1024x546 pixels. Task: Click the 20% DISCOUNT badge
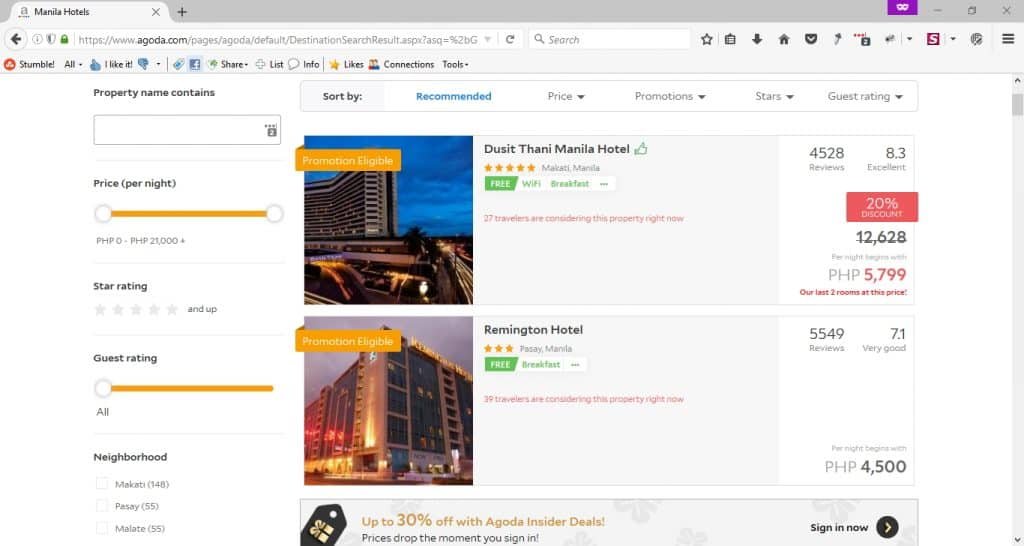pos(882,207)
